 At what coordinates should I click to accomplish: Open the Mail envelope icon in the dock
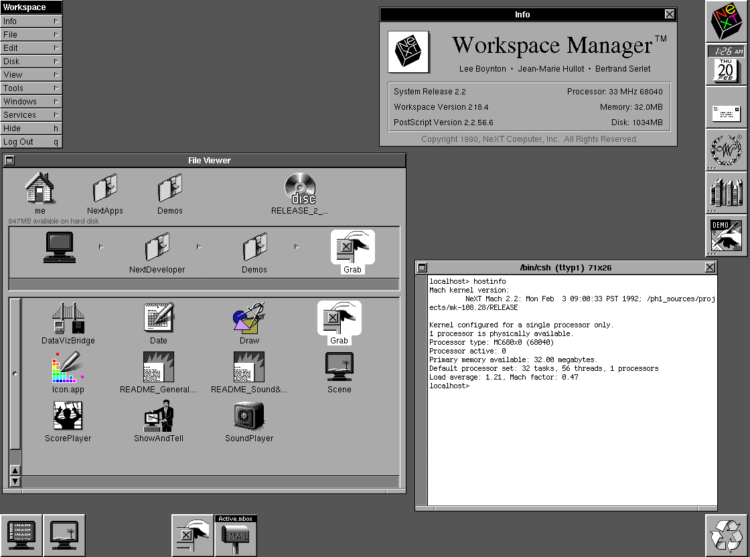tap(726, 108)
